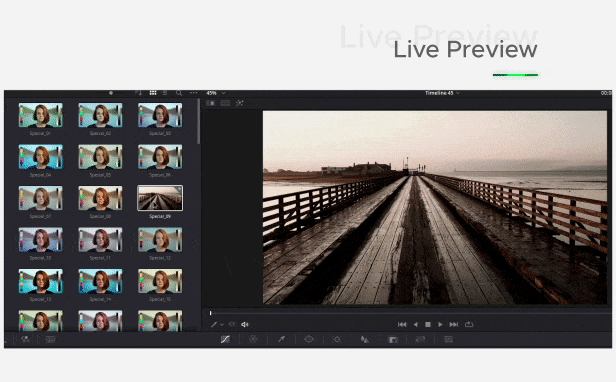This screenshot has width=616, height=382.
Task: Click the gallery vertical scrollbar
Action: pyautogui.click(x=198, y=122)
